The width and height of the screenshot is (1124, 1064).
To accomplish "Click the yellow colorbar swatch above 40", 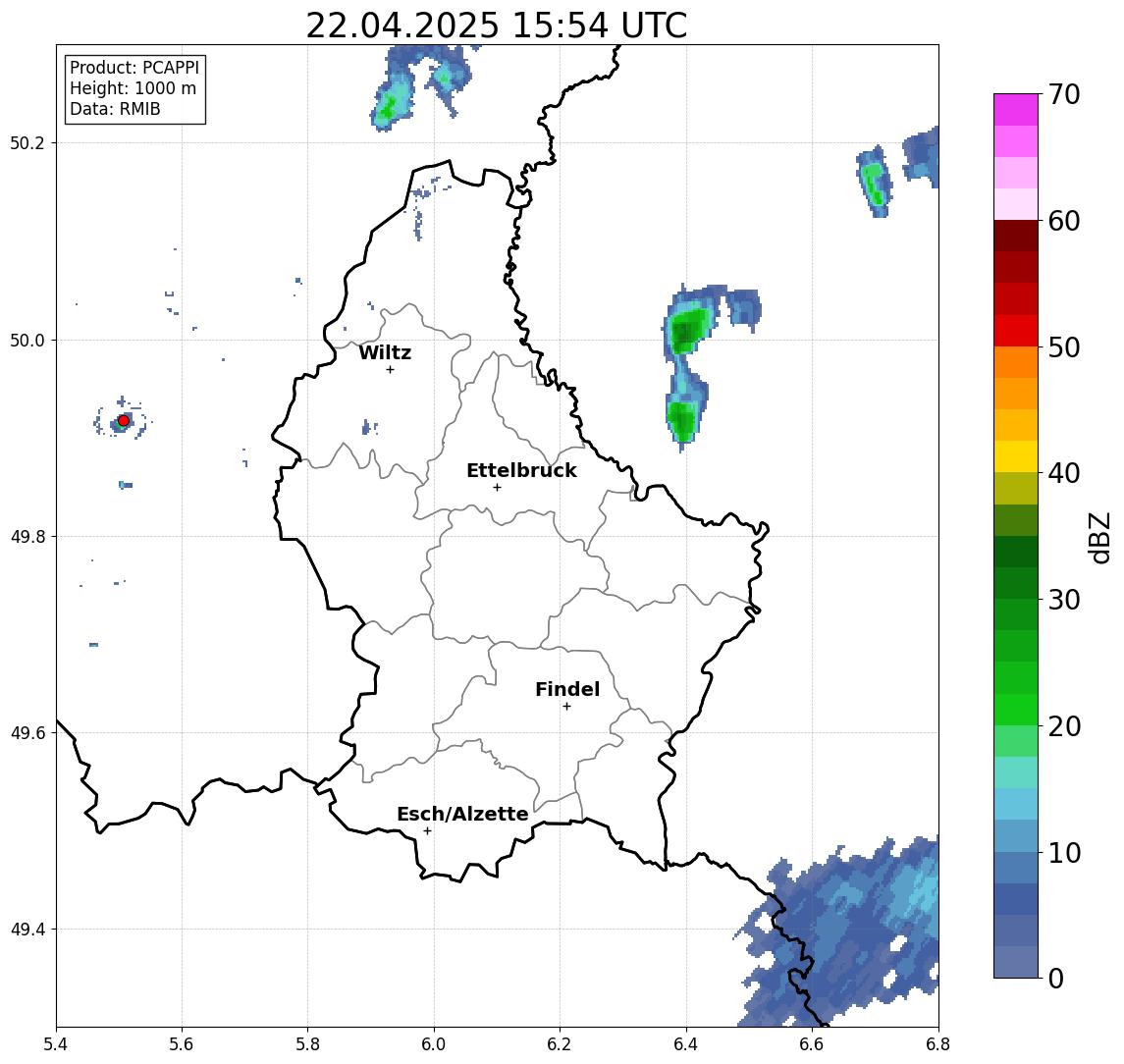I will 1016,457.
